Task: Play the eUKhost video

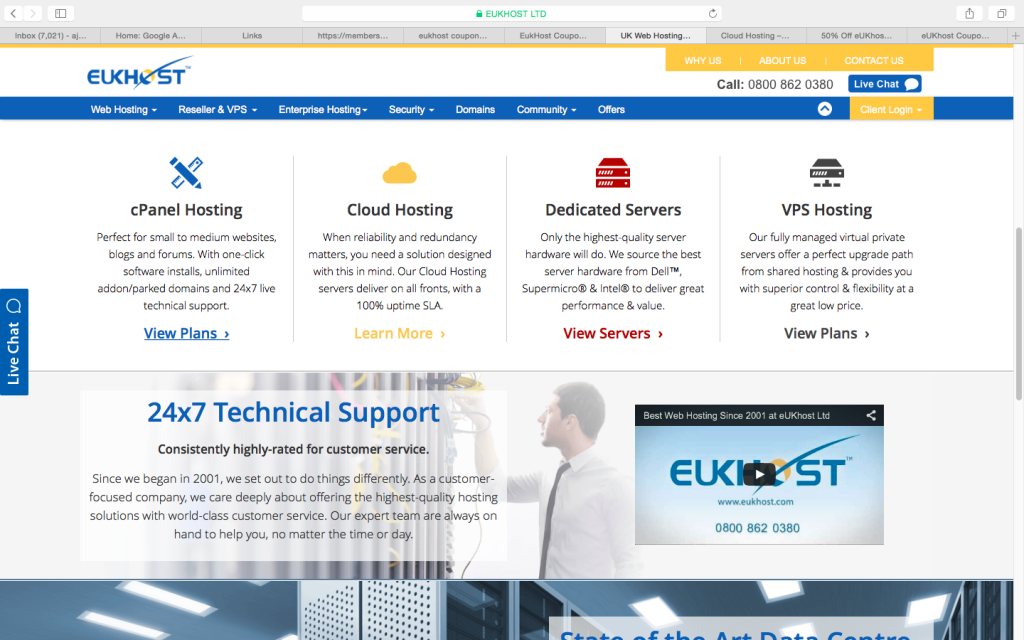Action: (x=759, y=475)
